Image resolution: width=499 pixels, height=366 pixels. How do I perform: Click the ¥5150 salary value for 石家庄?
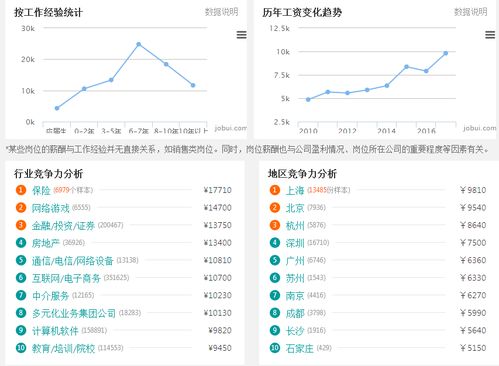pos(473,348)
